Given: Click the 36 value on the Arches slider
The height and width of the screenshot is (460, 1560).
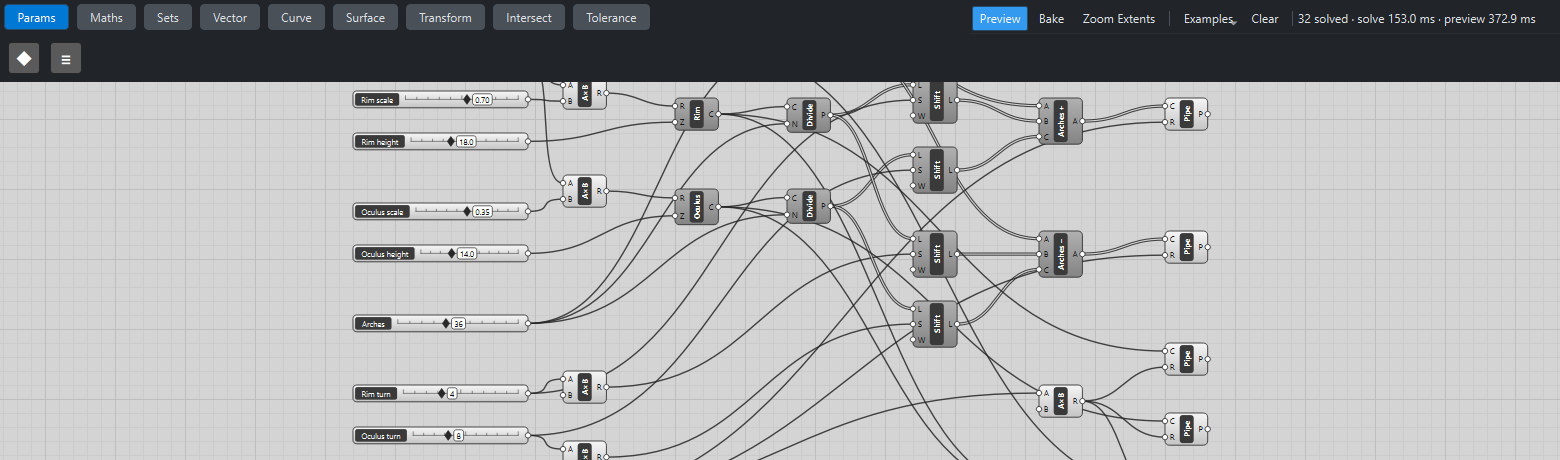Looking at the screenshot, I should click(459, 324).
